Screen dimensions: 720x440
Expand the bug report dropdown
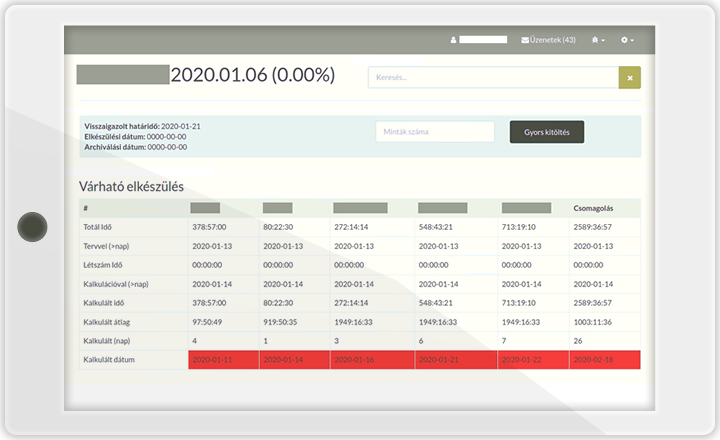598,40
